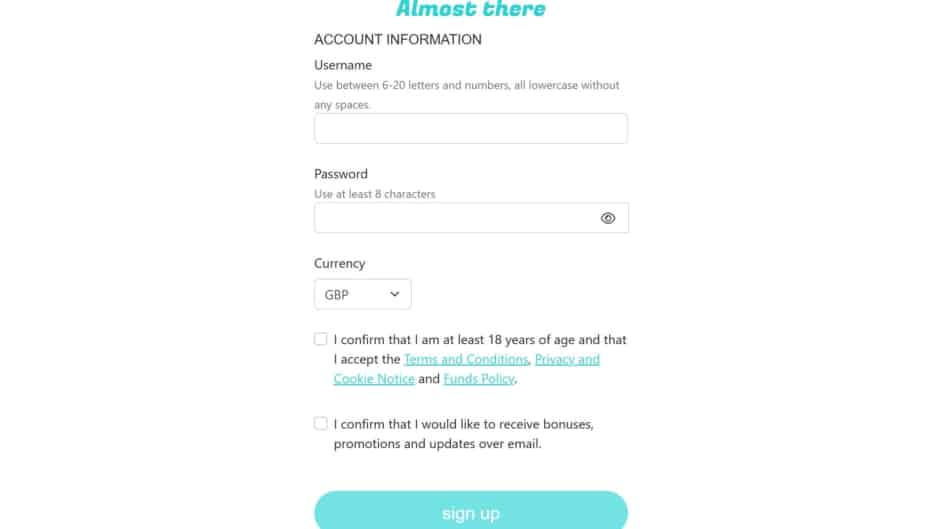The image size is (946, 529).
Task: Click the 'Use at least 8 characters' hint
Action: pos(375,194)
